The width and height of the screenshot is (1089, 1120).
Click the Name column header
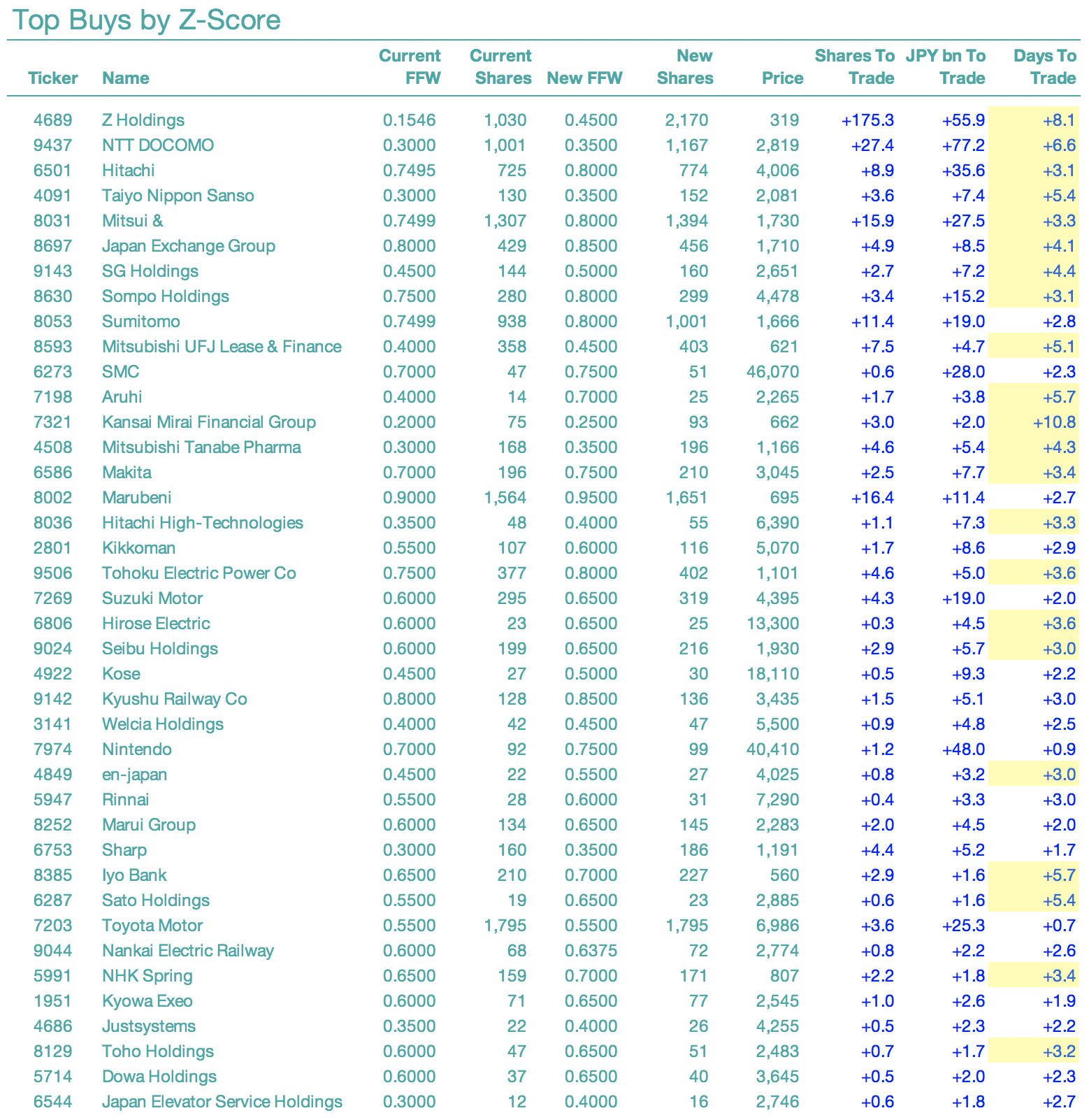click(125, 78)
